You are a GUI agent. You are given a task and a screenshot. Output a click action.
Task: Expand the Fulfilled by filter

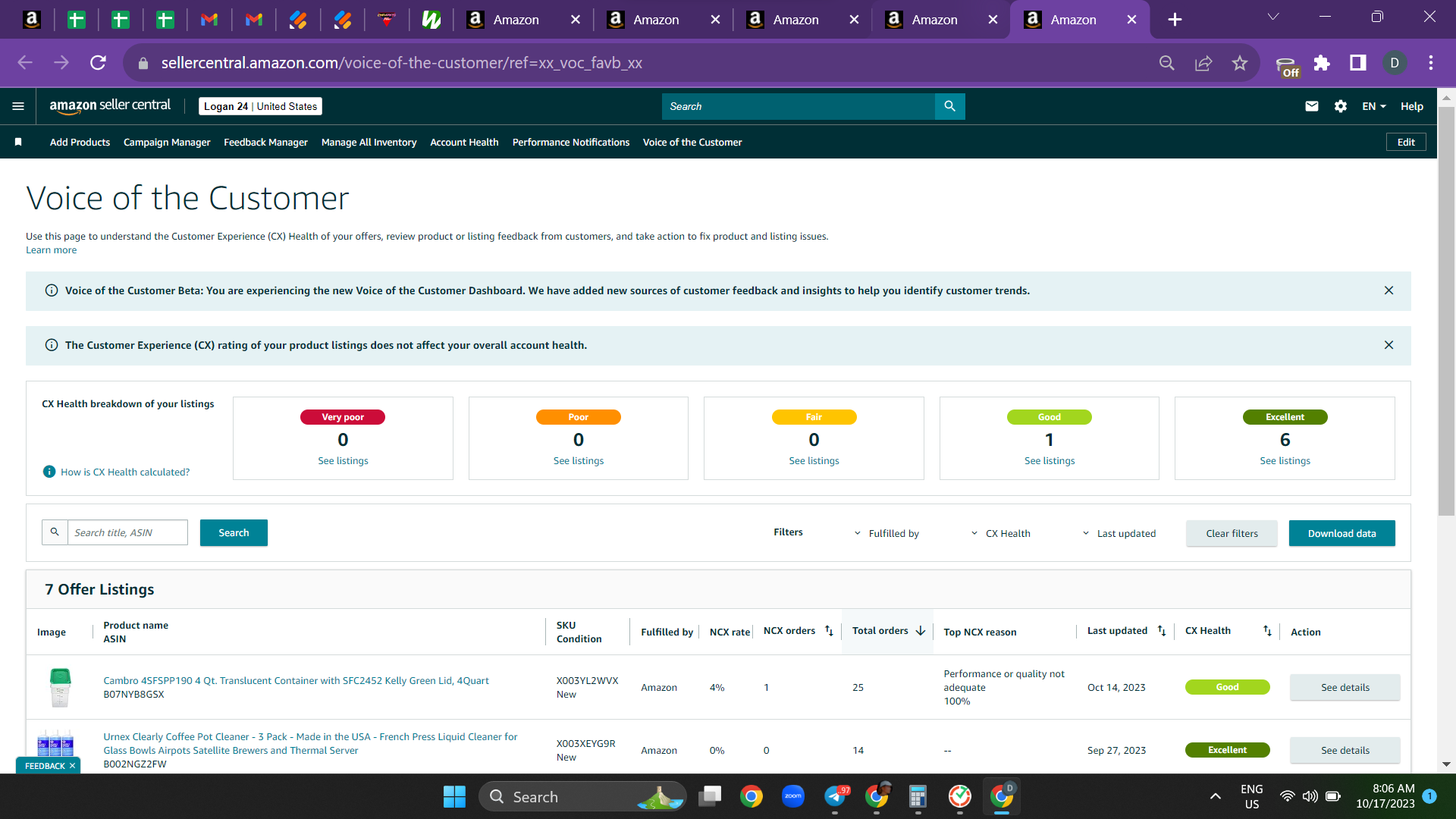coord(886,533)
